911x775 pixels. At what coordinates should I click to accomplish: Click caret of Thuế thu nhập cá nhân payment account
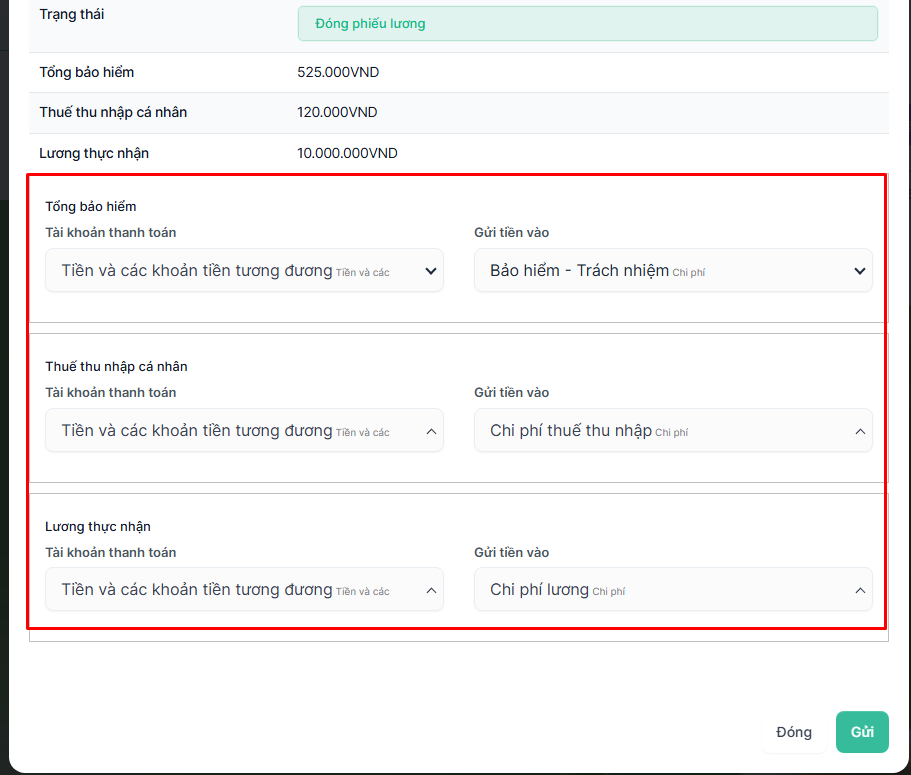pyautogui.click(x=431, y=431)
